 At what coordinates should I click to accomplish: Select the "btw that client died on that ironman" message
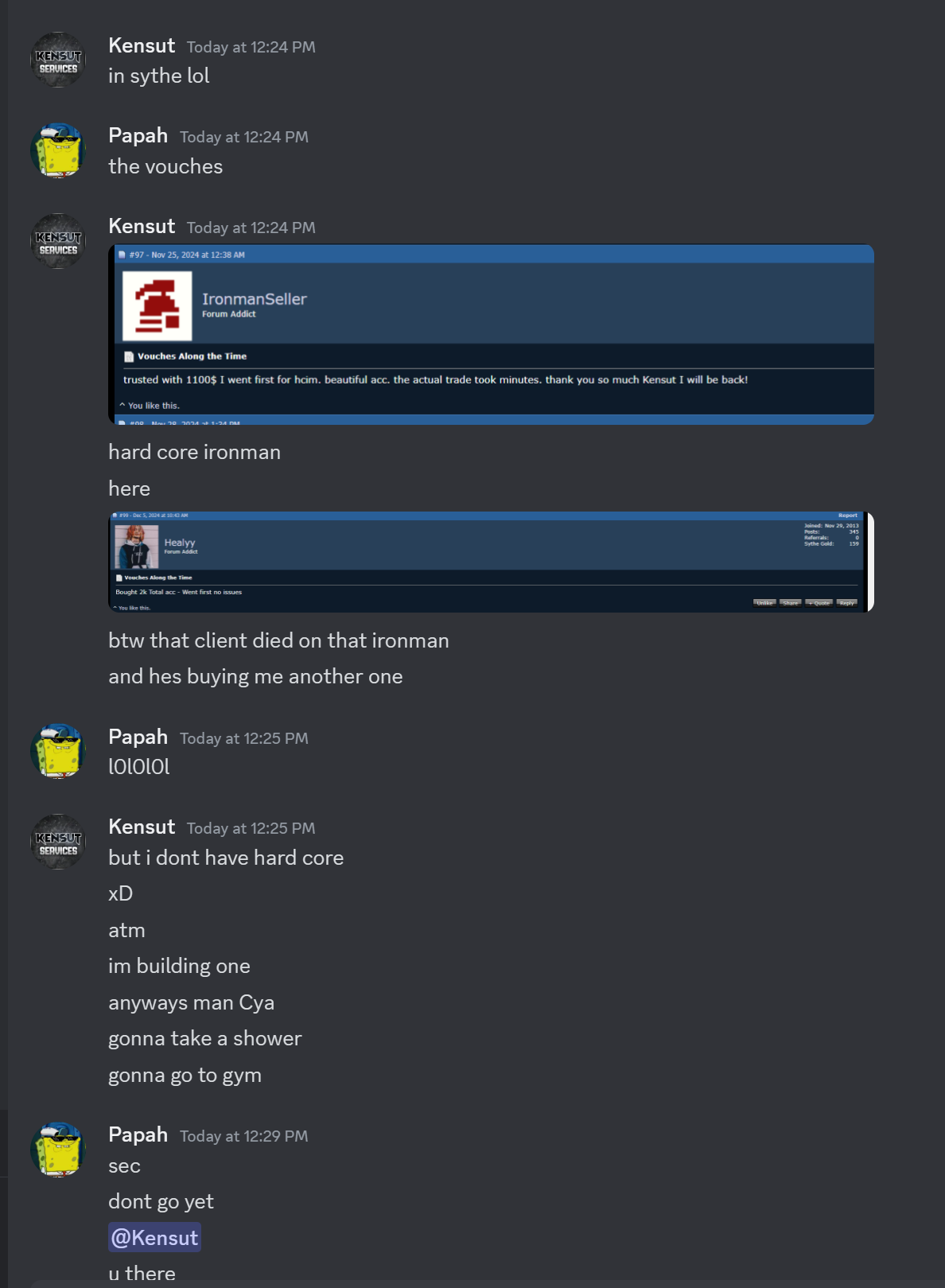pyautogui.click(x=279, y=640)
